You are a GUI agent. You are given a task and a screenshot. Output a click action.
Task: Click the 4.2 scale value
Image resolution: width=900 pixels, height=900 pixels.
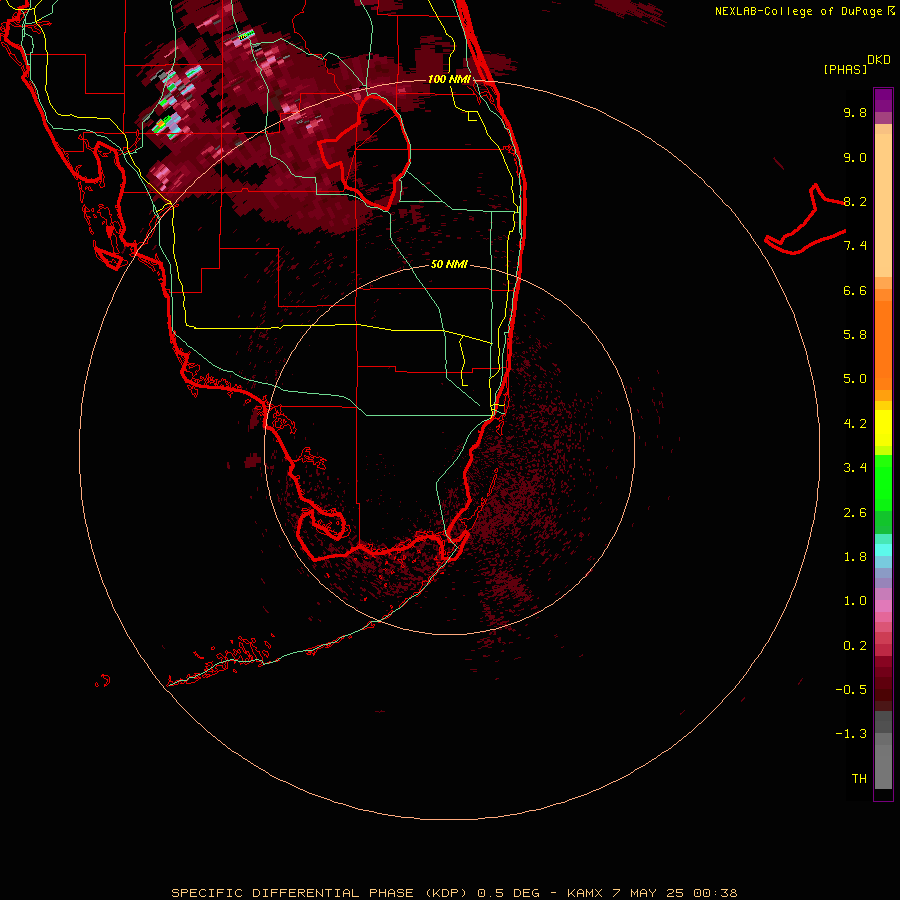tap(855, 424)
